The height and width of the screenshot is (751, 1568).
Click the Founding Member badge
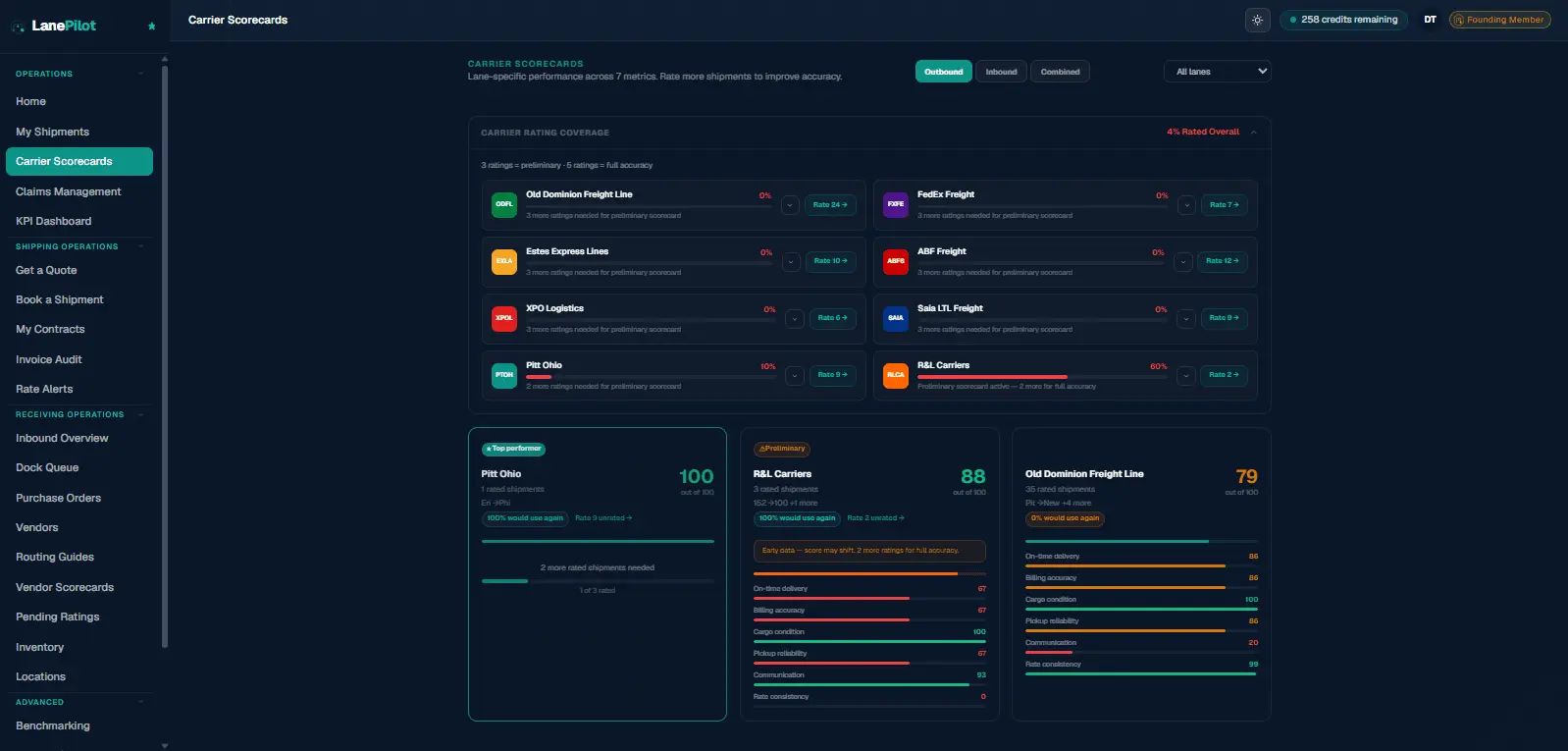pyautogui.click(x=1499, y=20)
